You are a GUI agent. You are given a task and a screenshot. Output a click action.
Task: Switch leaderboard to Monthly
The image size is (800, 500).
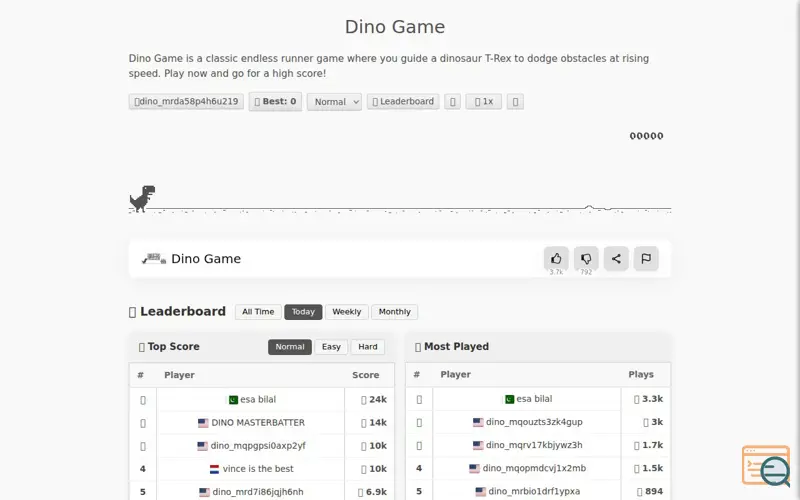click(x=394, y=312)
